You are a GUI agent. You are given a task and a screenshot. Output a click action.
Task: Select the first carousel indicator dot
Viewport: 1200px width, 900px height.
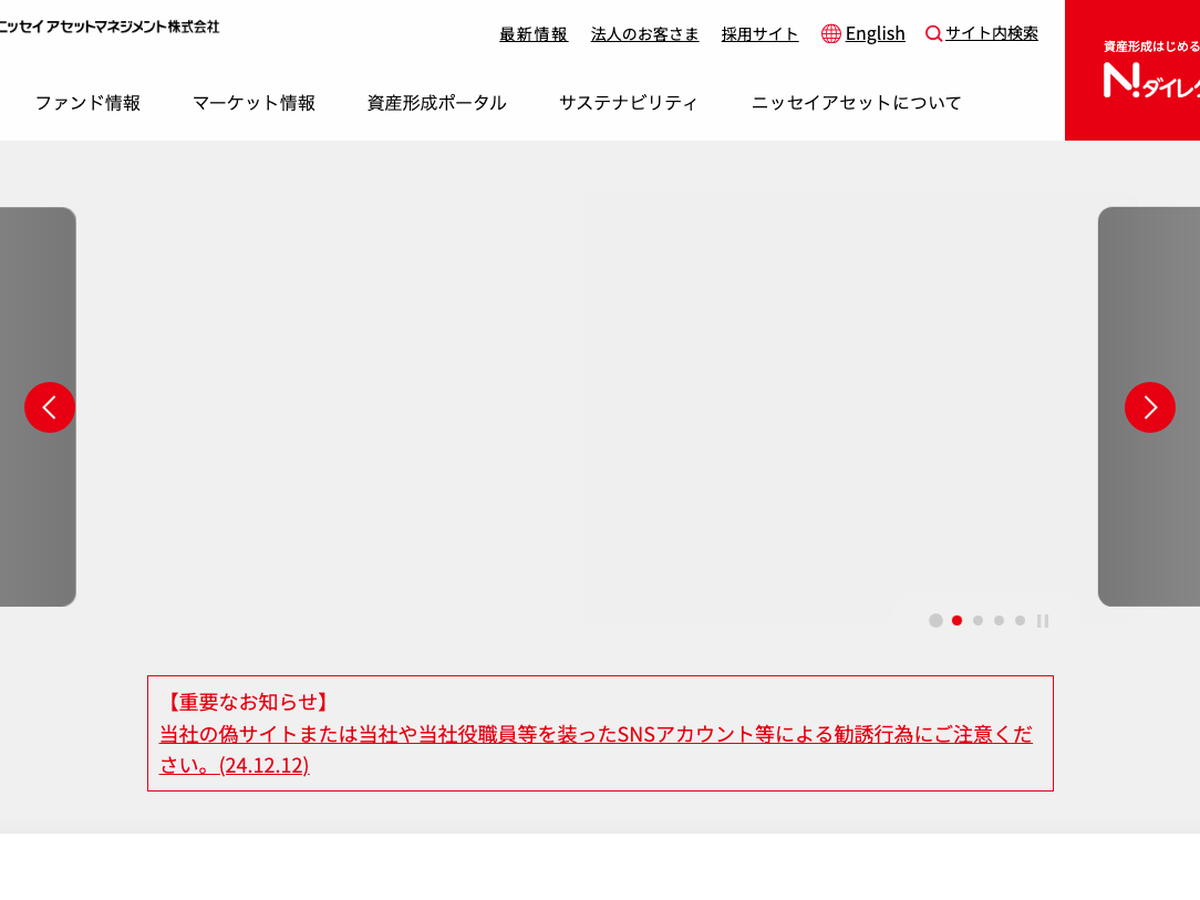[936, 621]
